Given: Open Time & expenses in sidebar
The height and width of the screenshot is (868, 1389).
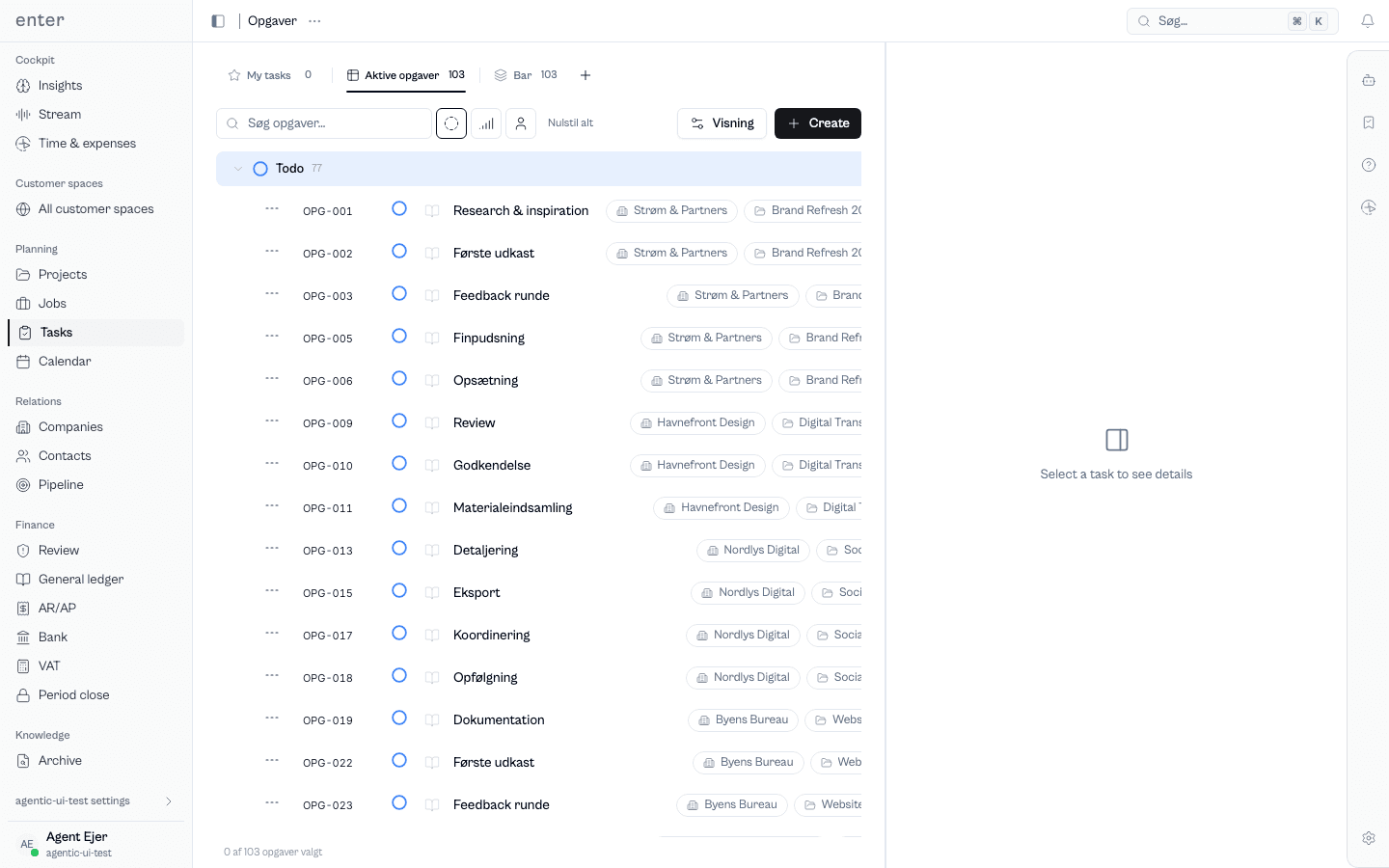Looking at the screenshot, I should click(95, 144).
